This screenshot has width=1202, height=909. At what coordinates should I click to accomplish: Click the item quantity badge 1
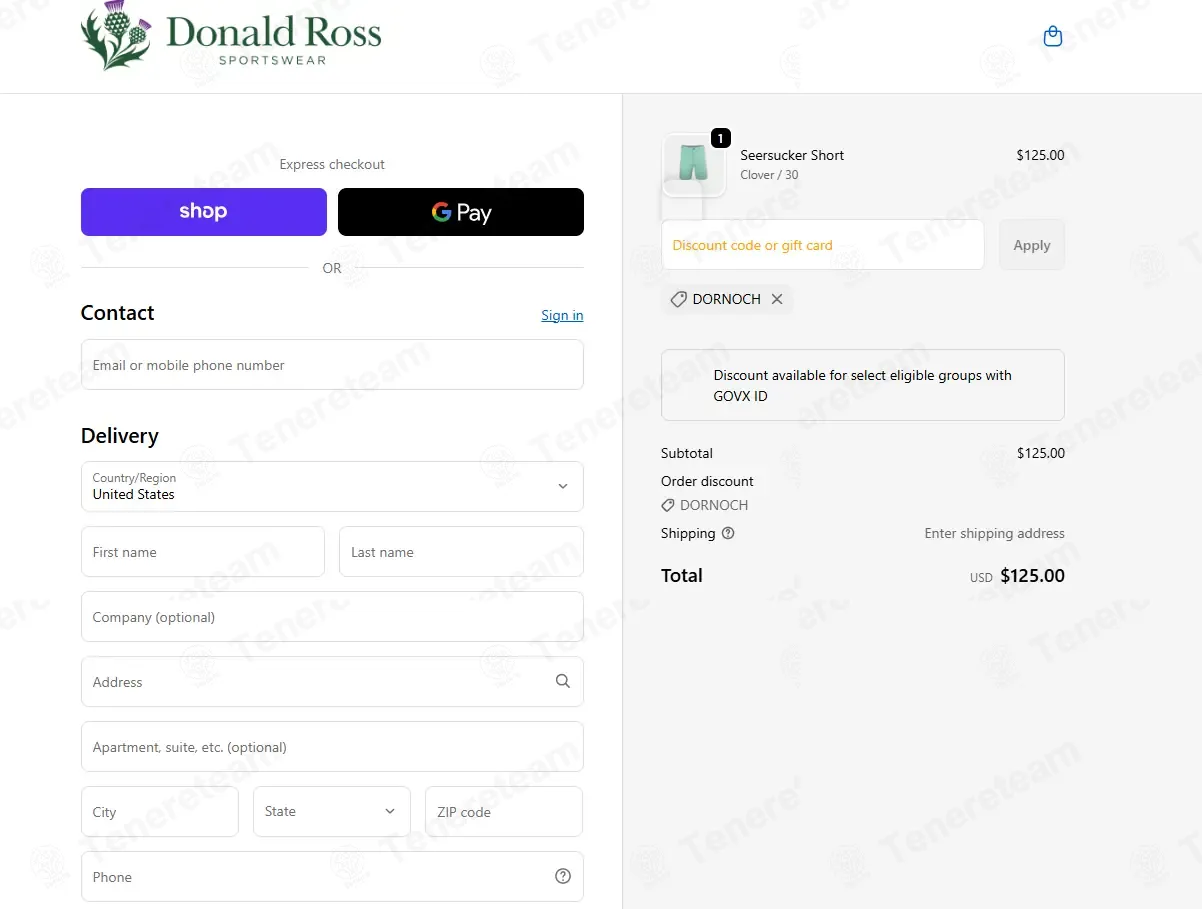[720, 138]
